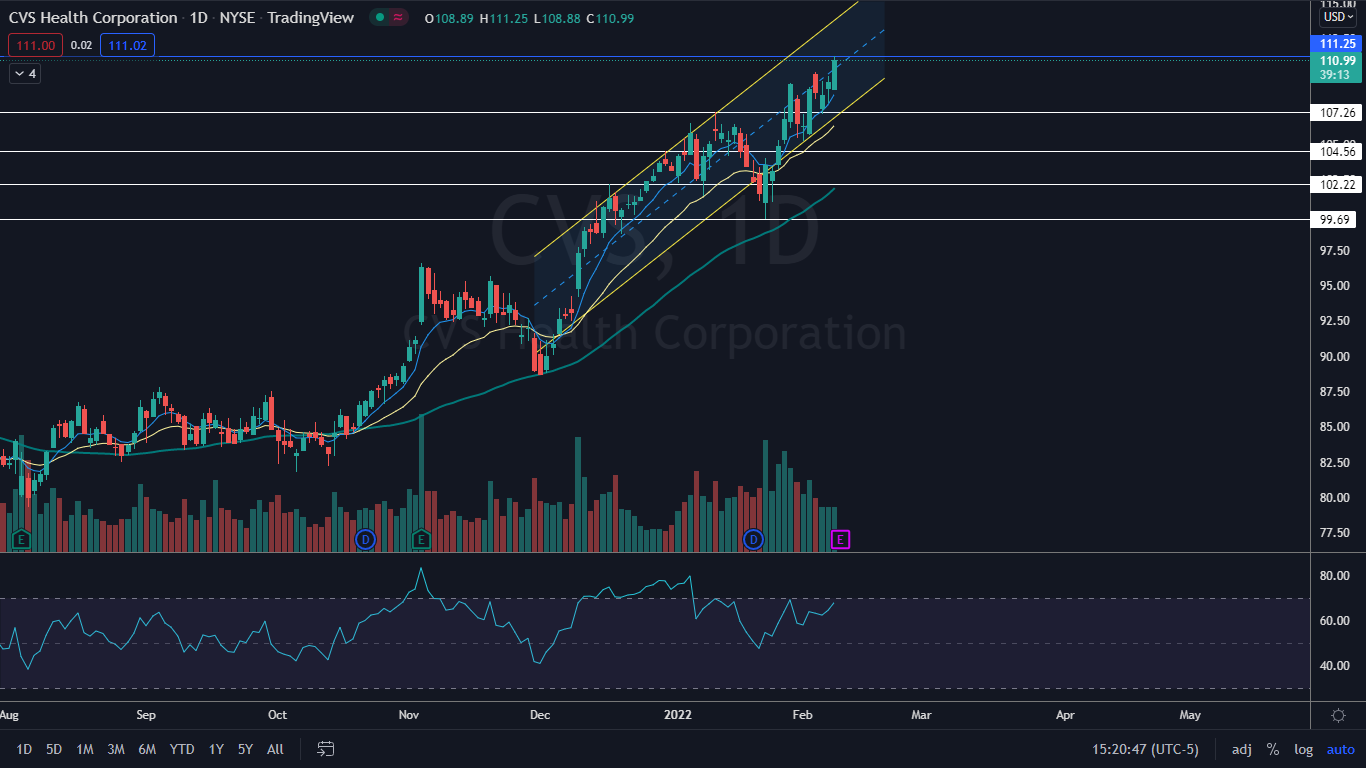Toggle percent scale mode
The width and height of the screenshot is (1366, 768).
click(x=1273, y=749)
